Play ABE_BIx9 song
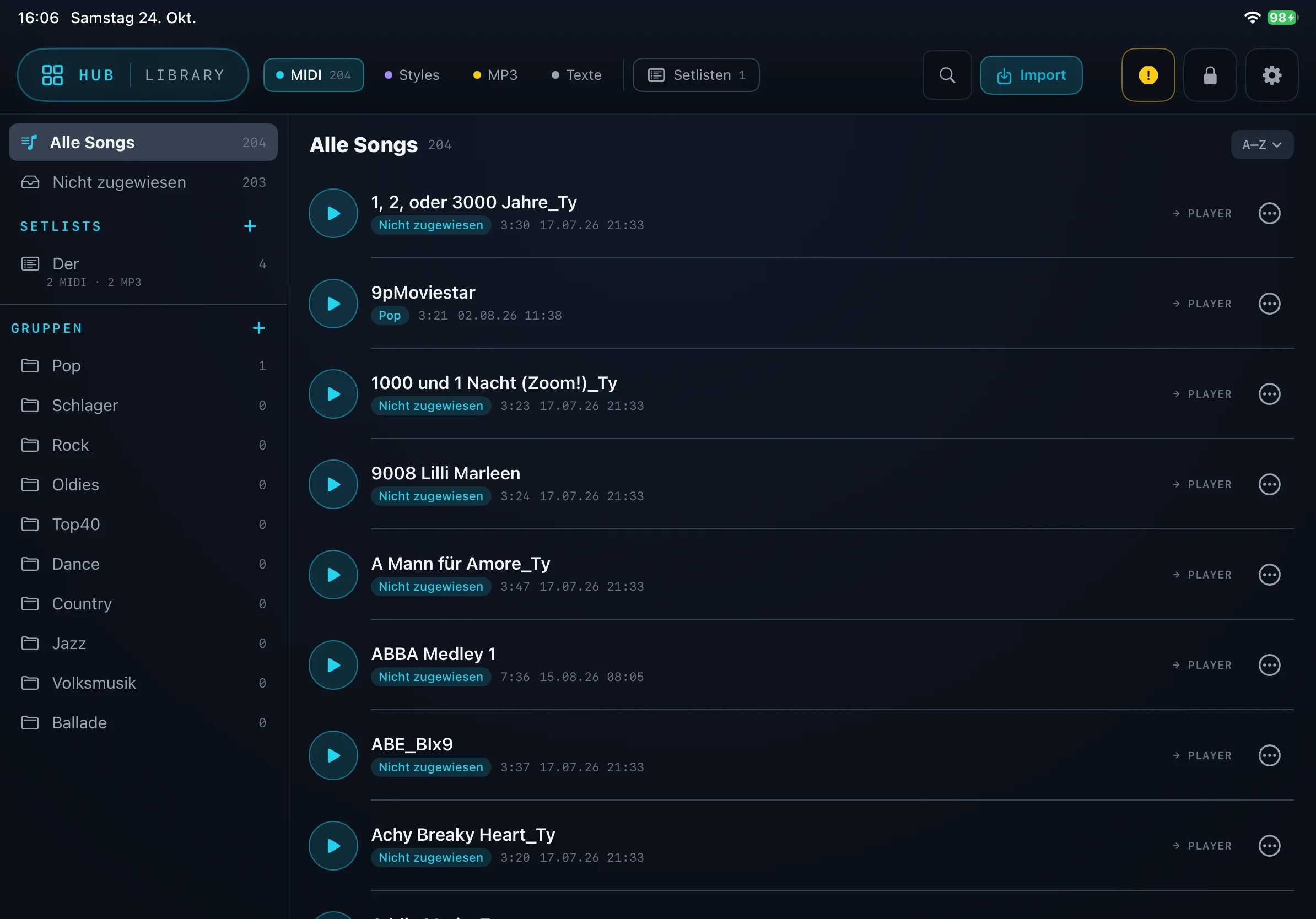 pyautogui.click(x=333, y=755)
